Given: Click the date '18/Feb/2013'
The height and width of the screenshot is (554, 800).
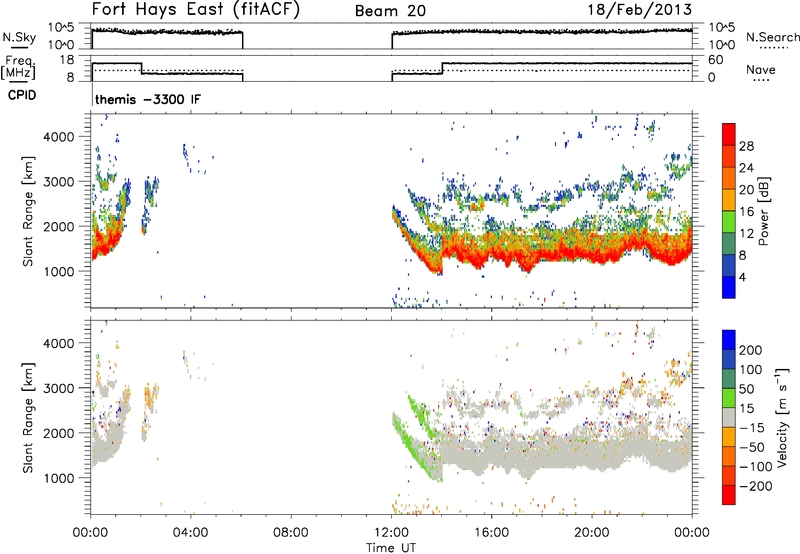Looking at the screenshot, I should (640, 9).
